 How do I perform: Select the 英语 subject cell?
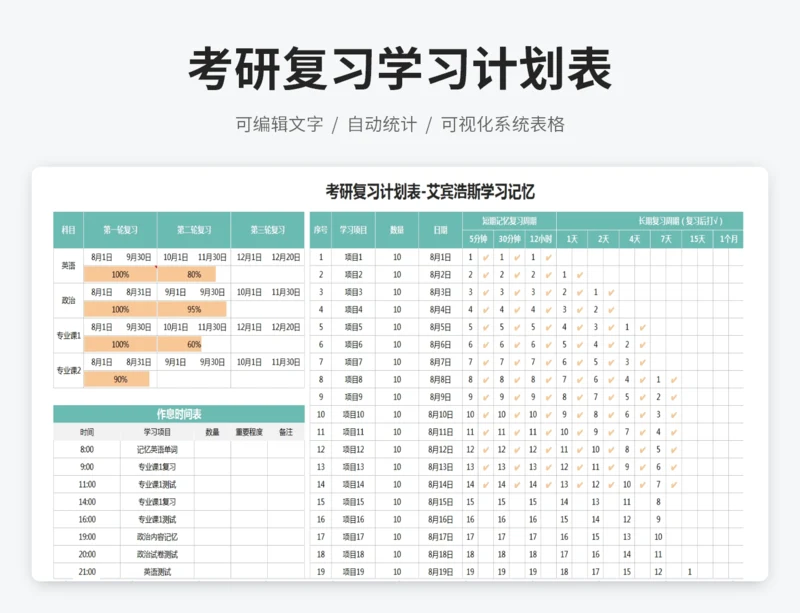[x=68, y=266]
